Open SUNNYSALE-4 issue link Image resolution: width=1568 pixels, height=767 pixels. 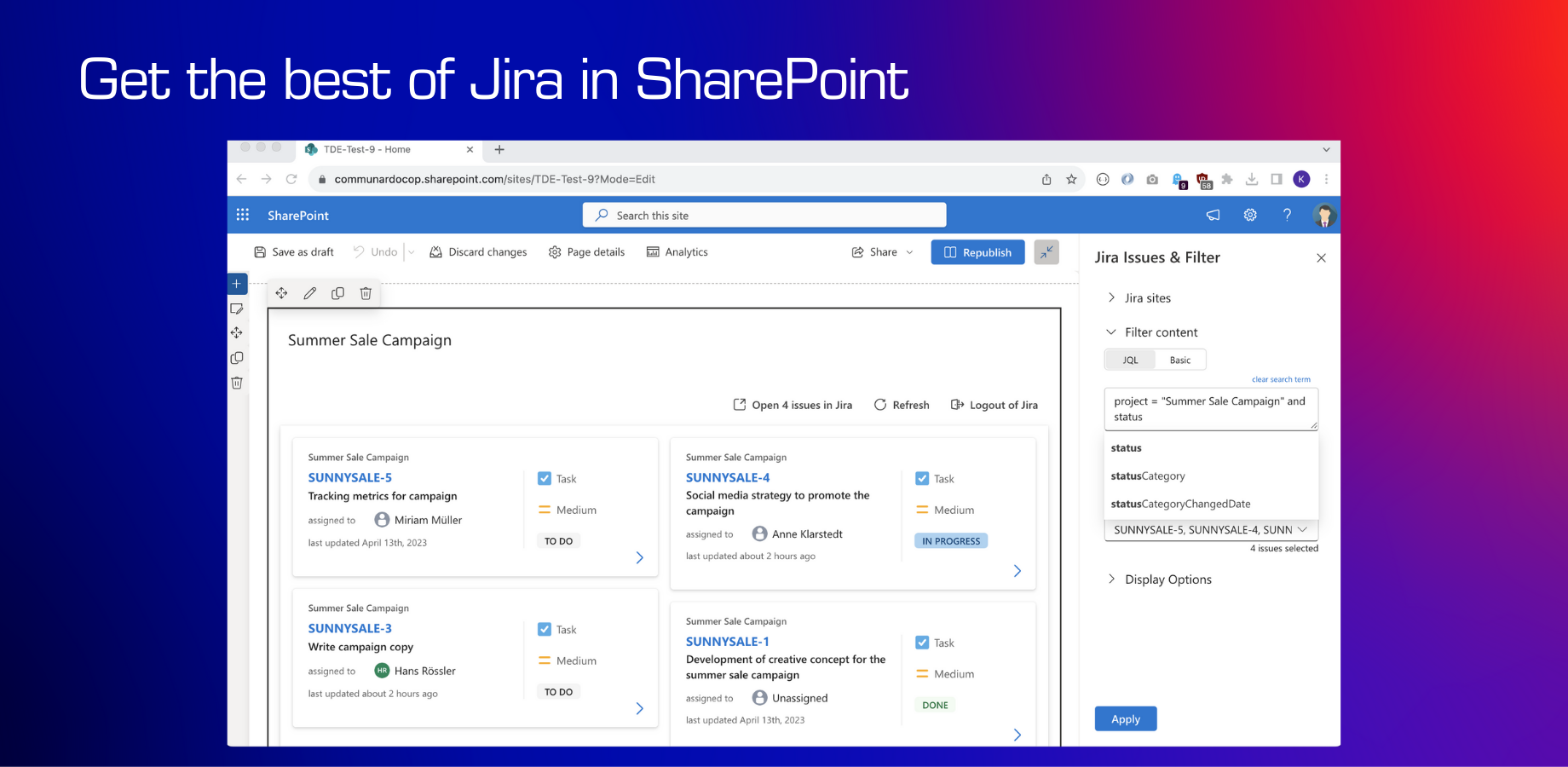[728, 478]
